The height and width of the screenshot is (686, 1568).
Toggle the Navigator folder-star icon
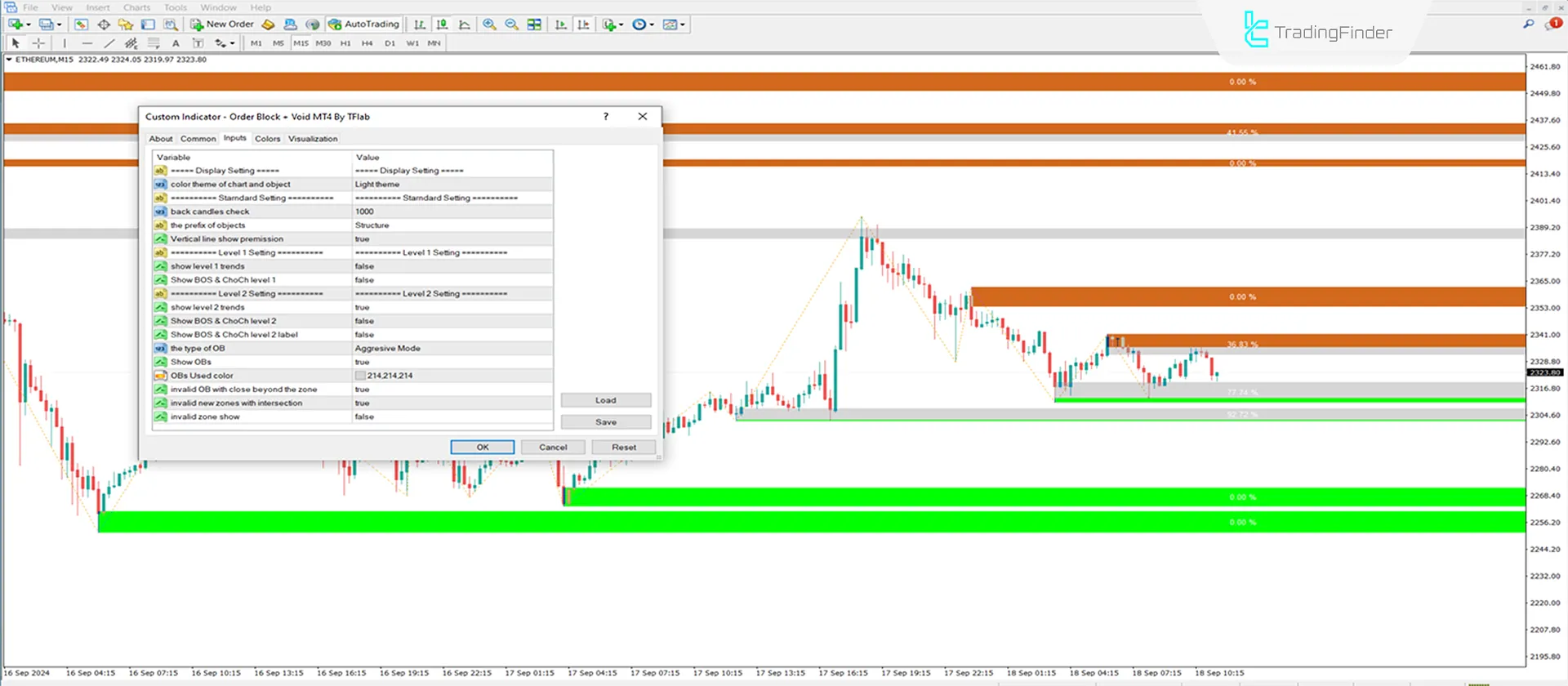(x=126, y=24)
